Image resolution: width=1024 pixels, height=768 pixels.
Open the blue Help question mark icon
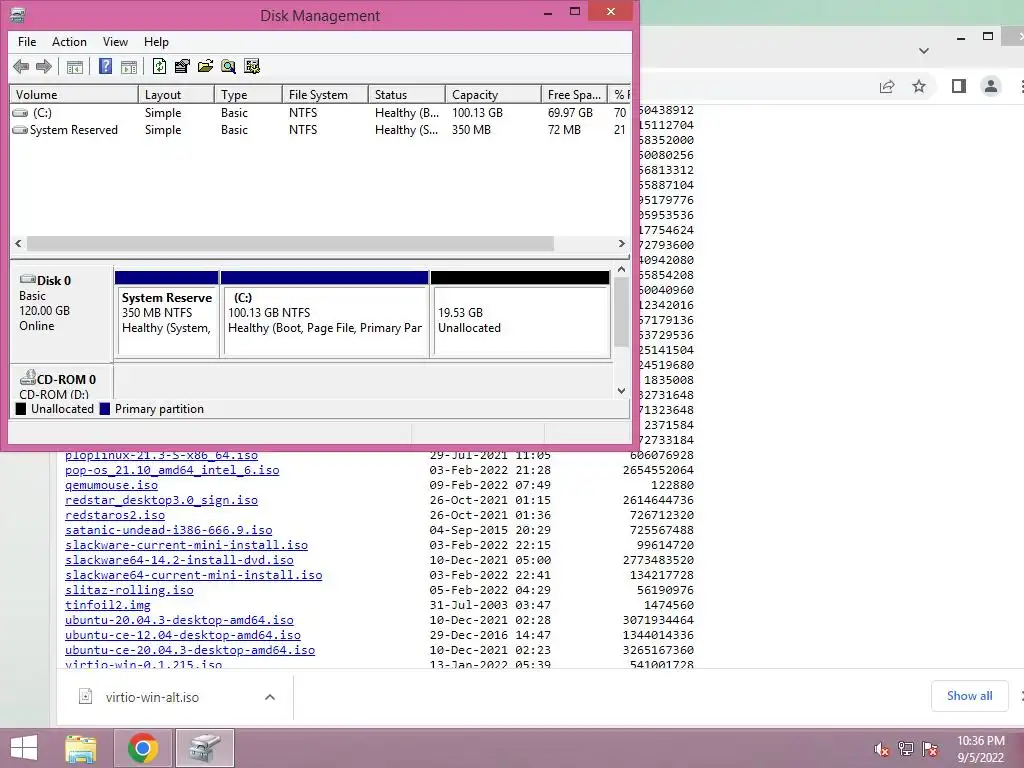click(105, 66)
